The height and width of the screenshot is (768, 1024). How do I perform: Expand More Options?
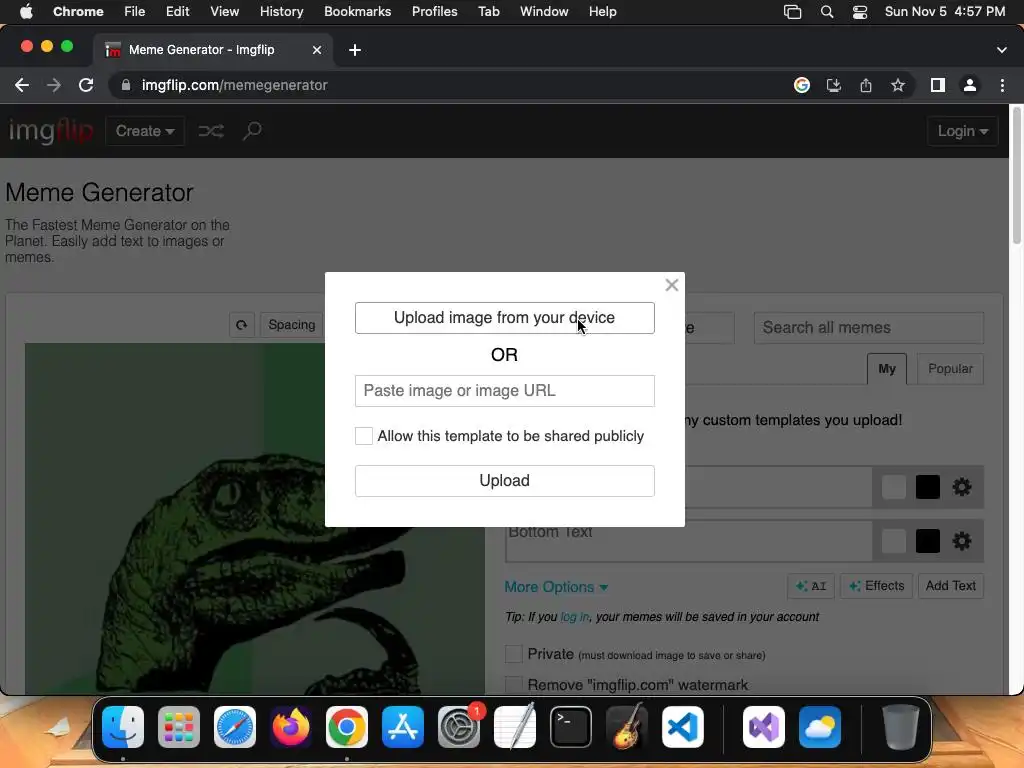pyautogui.click(x=556, y=587)
